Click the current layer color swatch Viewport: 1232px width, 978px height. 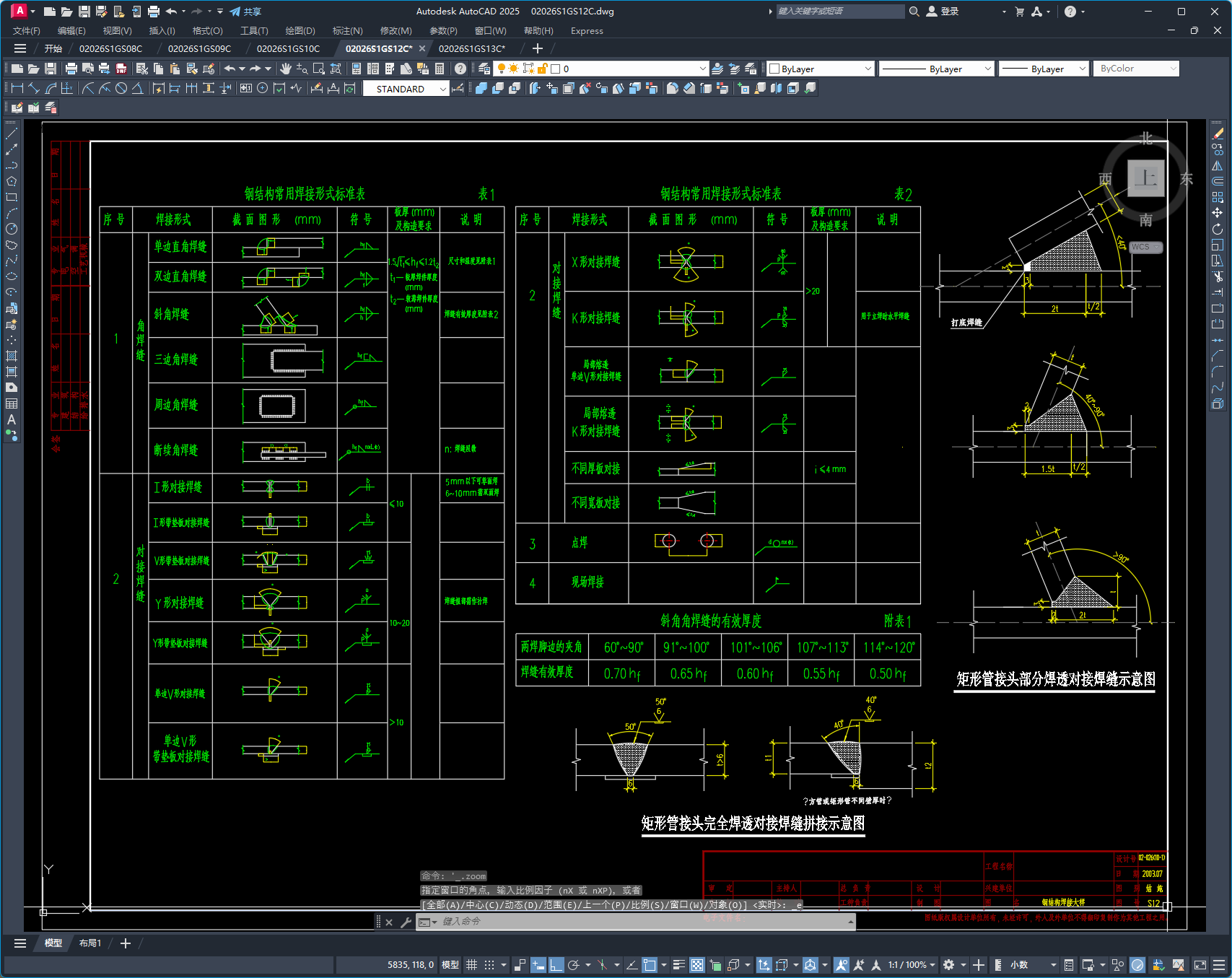556,69
